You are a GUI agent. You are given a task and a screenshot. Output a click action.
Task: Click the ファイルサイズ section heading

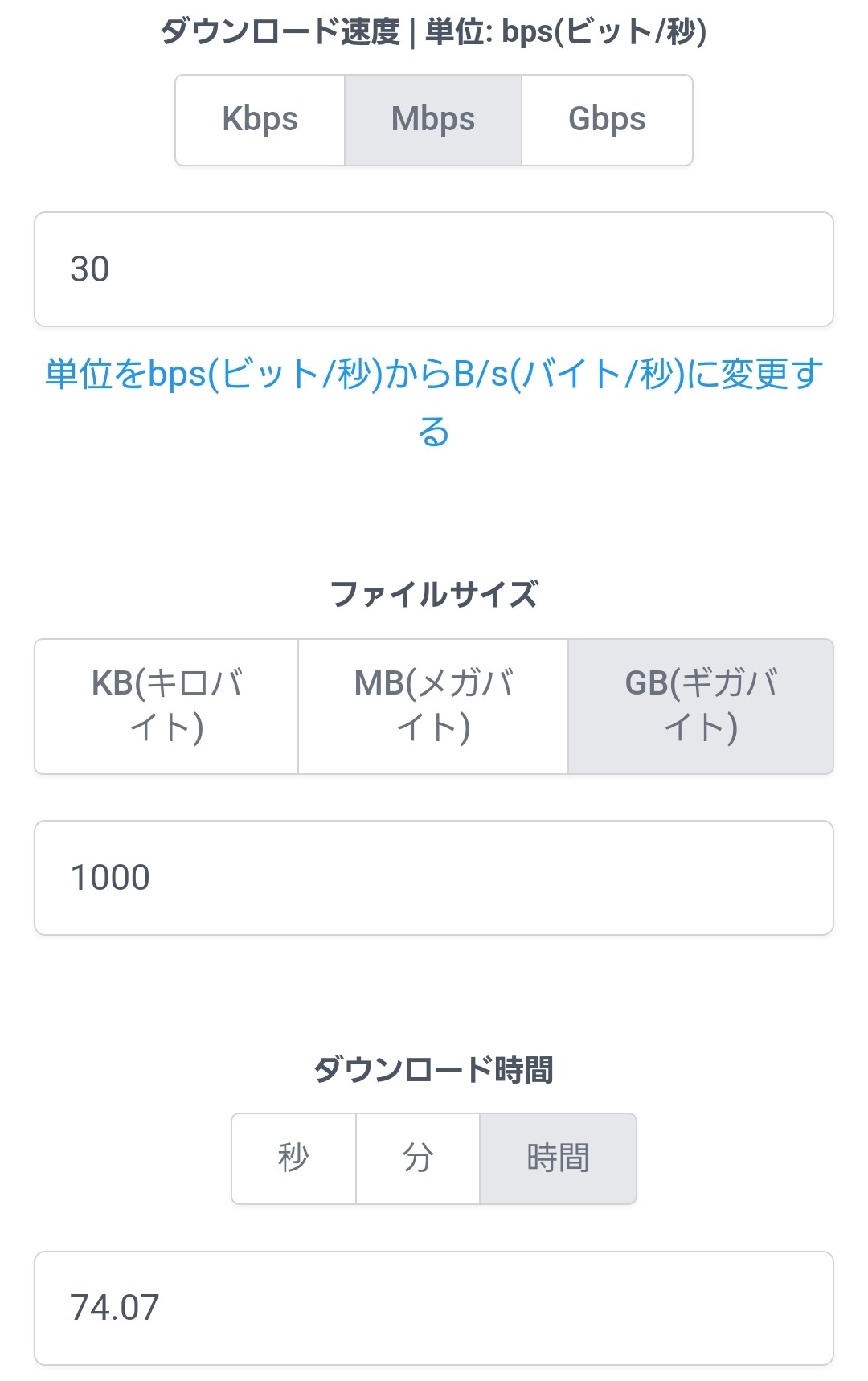pos(433,595)
